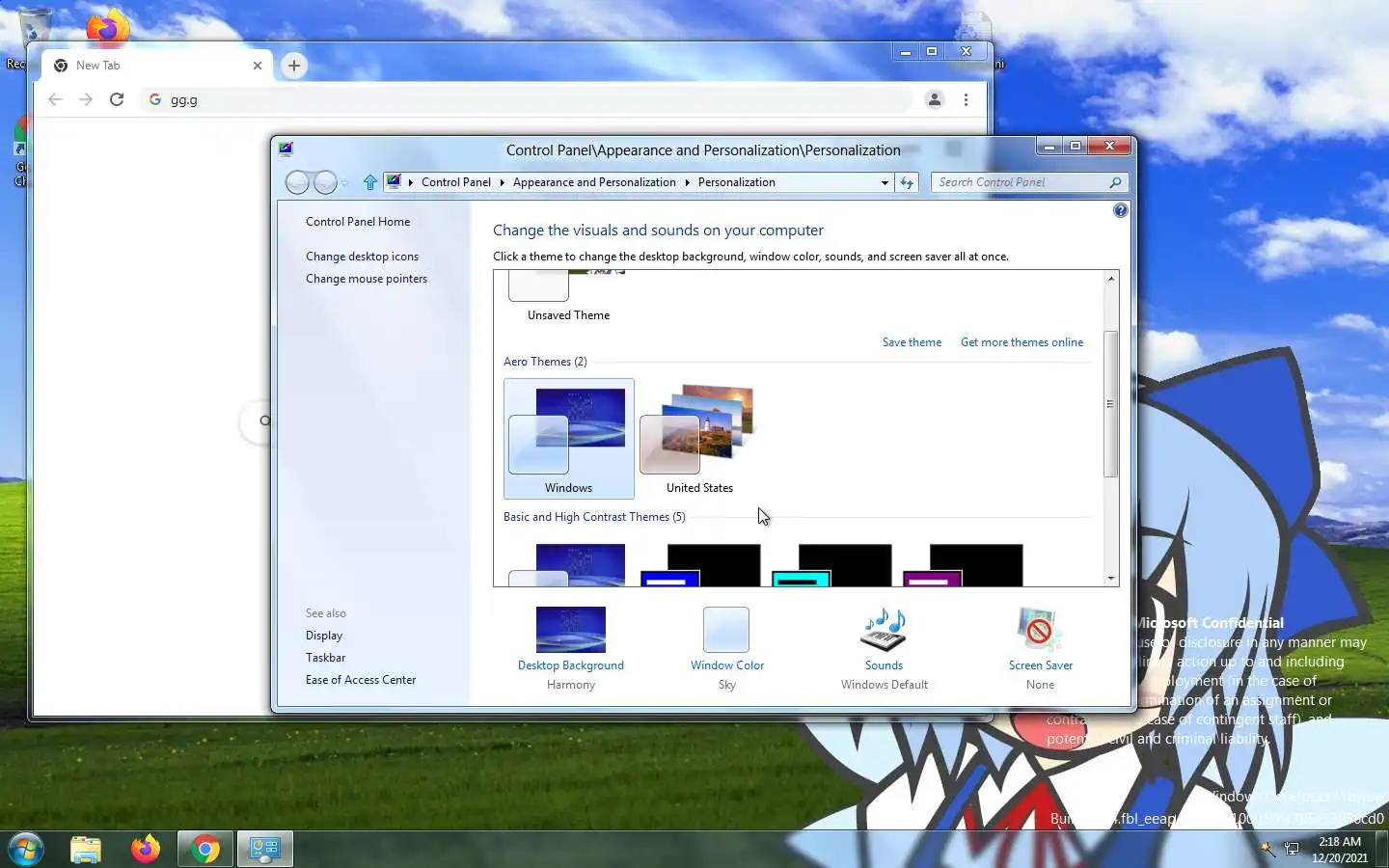This screenshot has width=1389, height=868.
Task: Select the United States theme
Action: (699, 439)
